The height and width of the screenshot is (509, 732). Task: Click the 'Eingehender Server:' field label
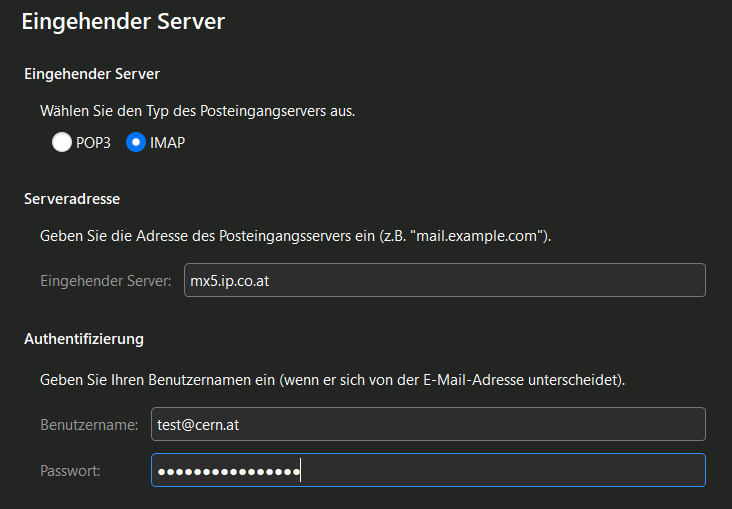106,281
